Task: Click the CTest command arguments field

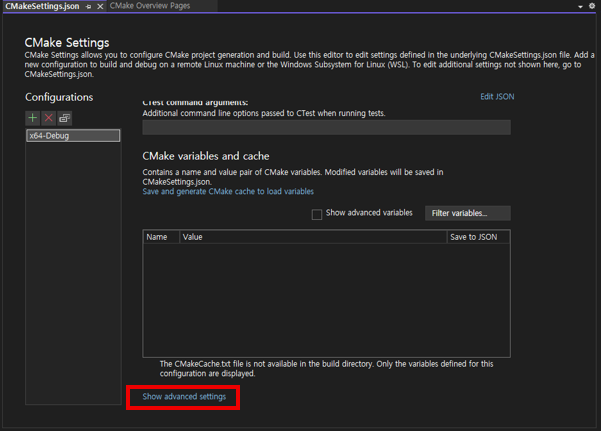Action: (x=326, y=127)
